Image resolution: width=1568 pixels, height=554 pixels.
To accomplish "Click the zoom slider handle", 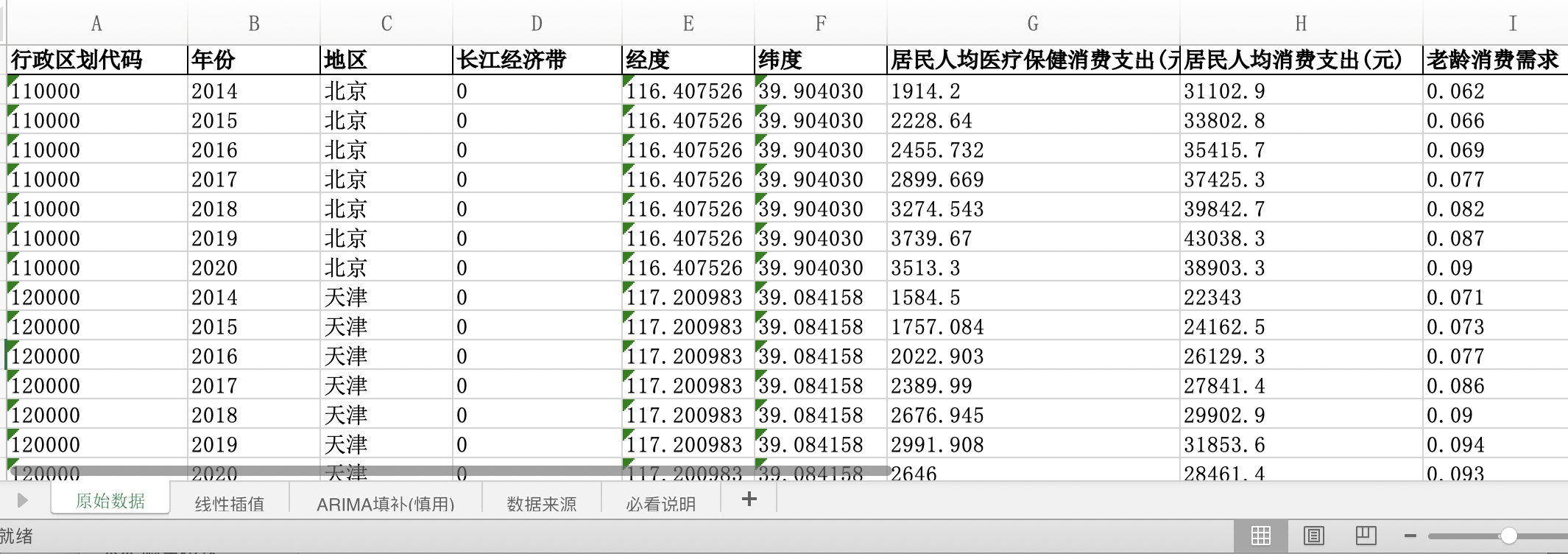I will 1508,536.
